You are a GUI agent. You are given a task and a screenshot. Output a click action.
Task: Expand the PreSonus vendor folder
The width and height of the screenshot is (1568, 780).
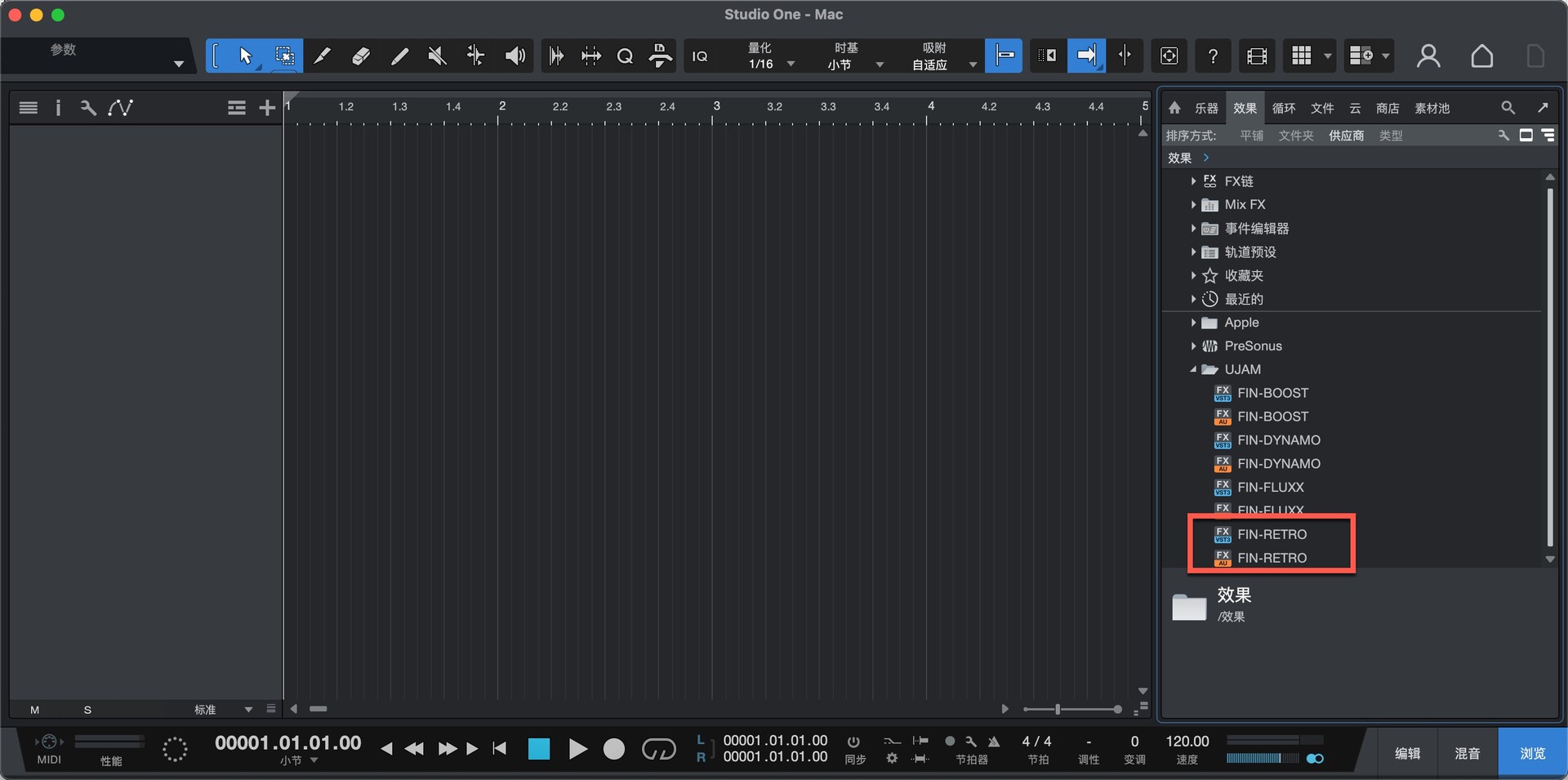point(1193,346)
